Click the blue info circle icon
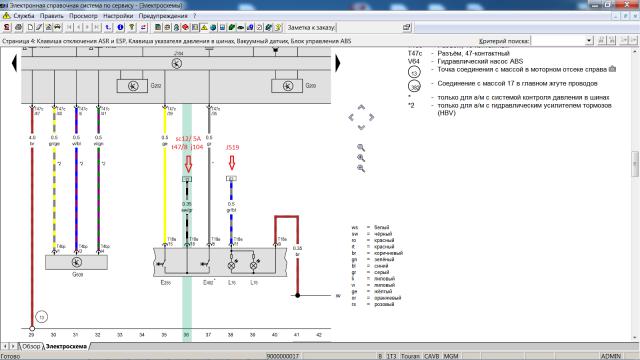Image resolution: width=640 pixels, height=360 pixels. coord(120,27)
